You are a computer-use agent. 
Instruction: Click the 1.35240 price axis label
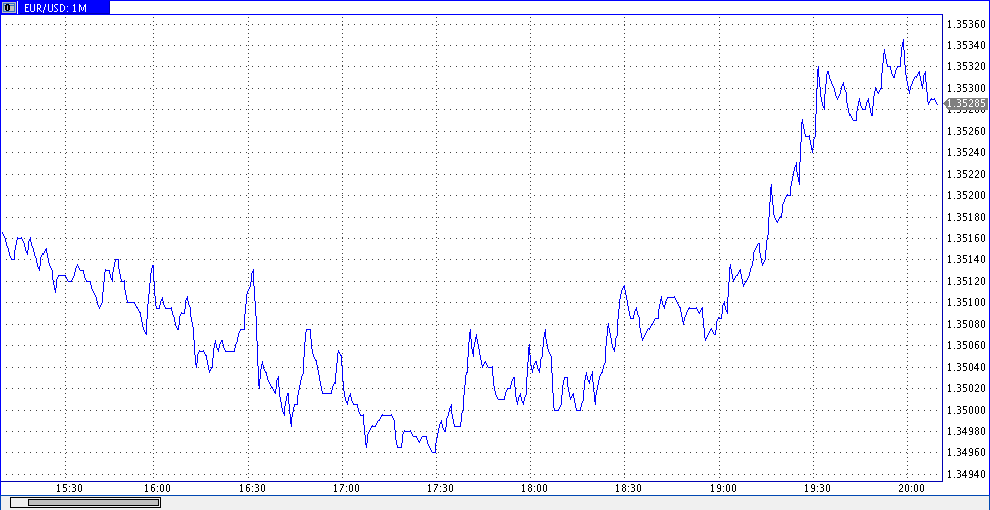967,153
